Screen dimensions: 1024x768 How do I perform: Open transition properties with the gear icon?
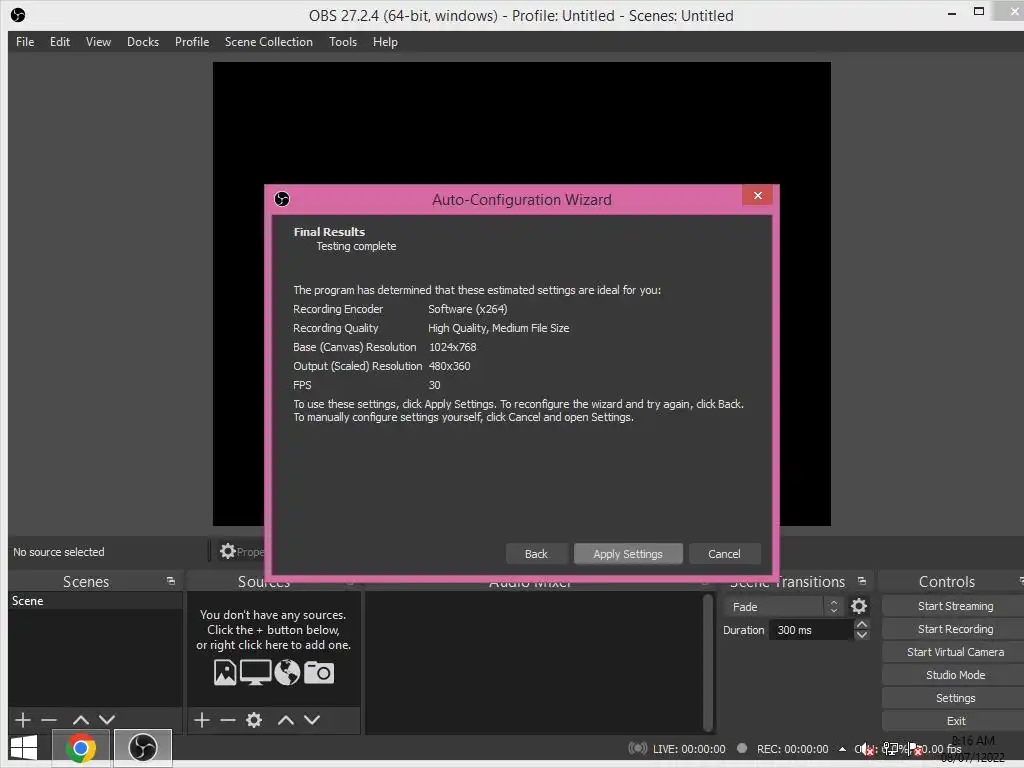tap(859, 606)
